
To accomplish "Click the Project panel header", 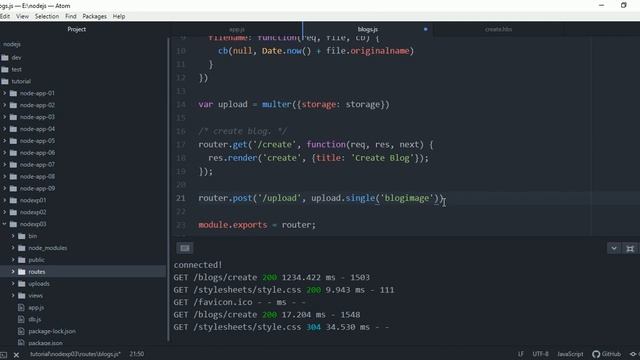I will coord(77,29).
